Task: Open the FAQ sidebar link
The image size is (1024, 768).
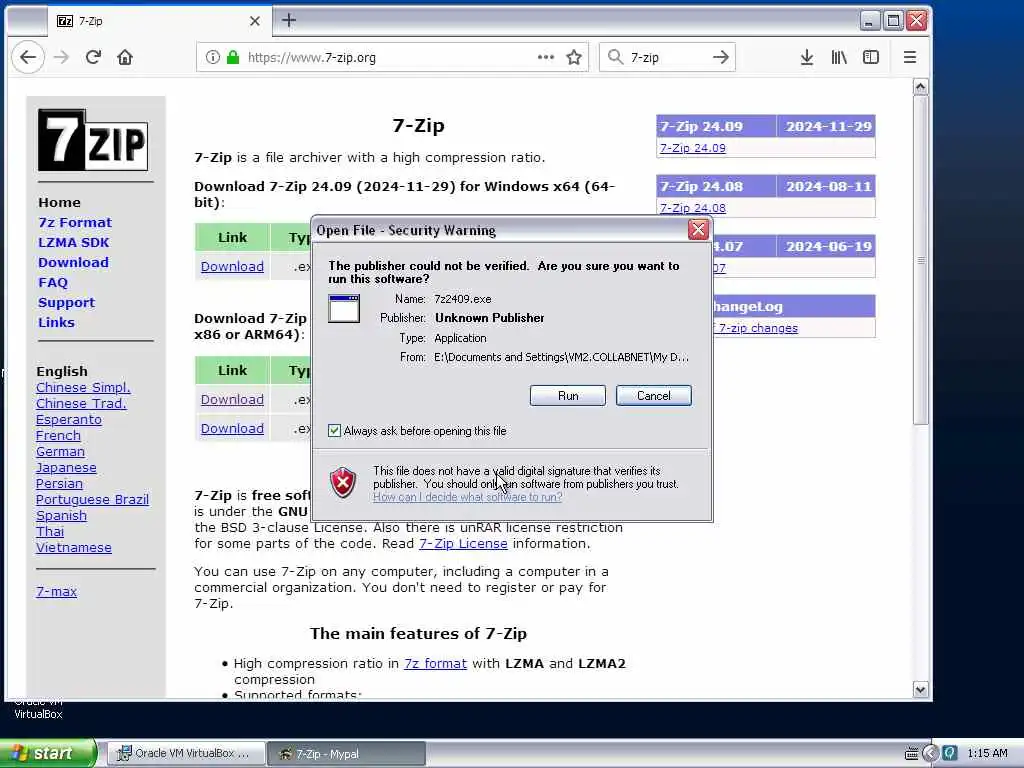Action: click(x=53, y=283)
